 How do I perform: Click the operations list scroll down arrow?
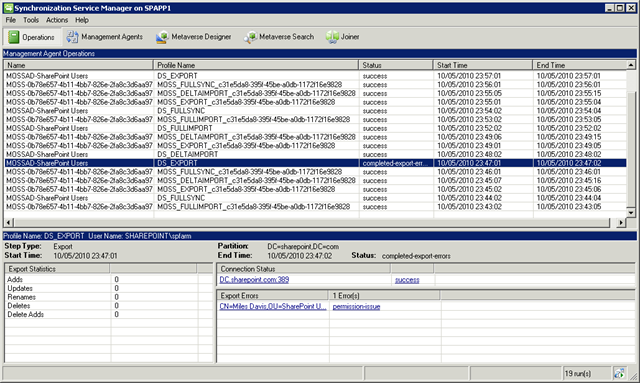631,213
